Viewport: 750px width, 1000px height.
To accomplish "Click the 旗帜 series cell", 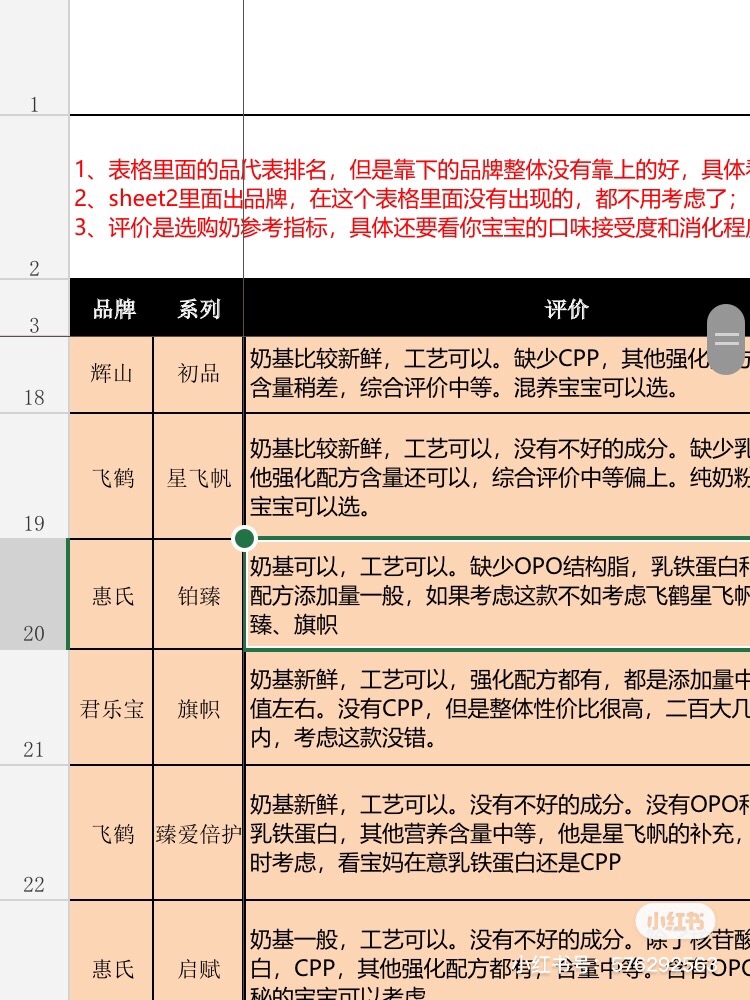I will point(199,709).
